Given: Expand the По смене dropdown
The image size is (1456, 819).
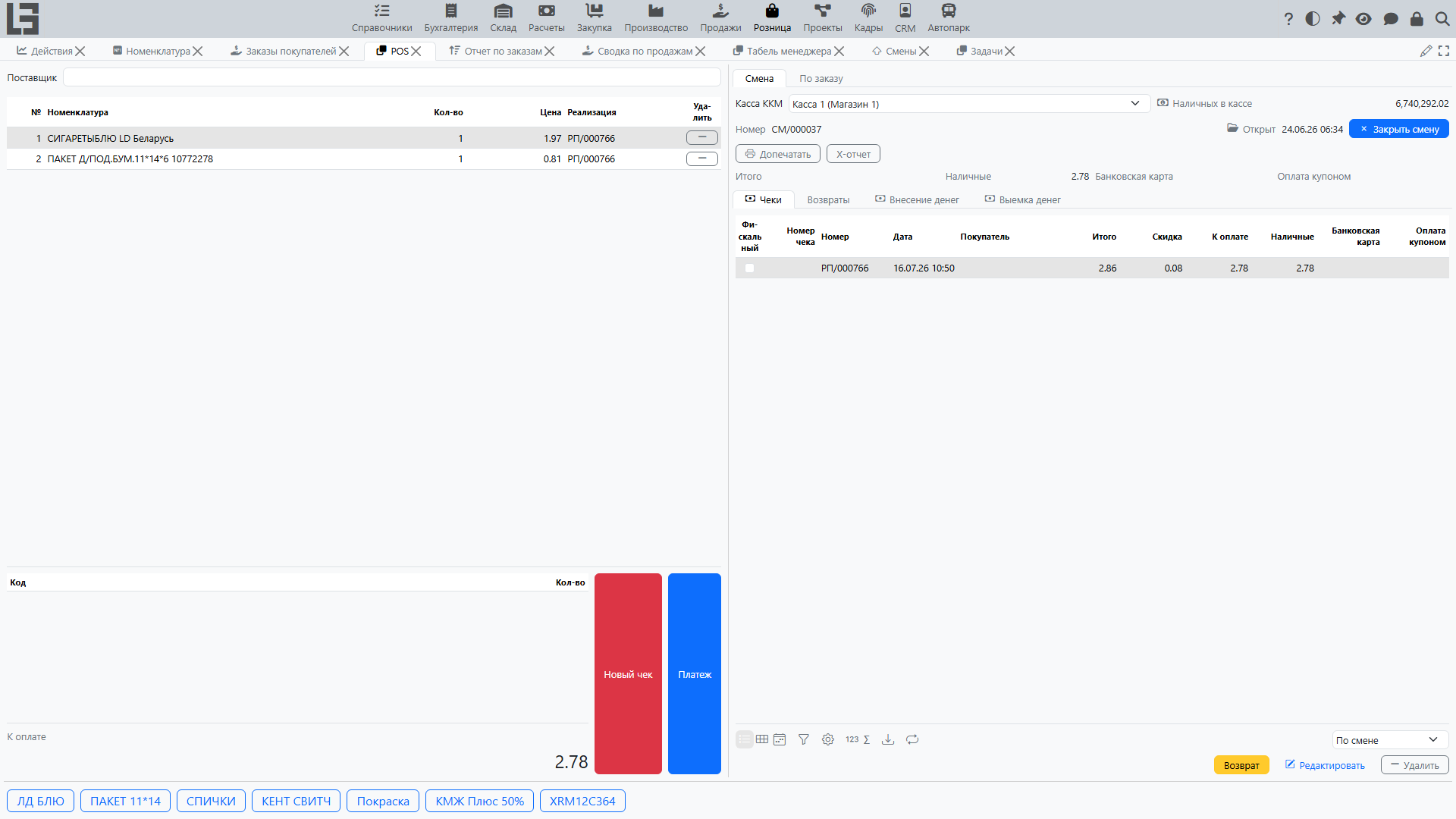Looking at the screenshot, I should click(1390, 740).
